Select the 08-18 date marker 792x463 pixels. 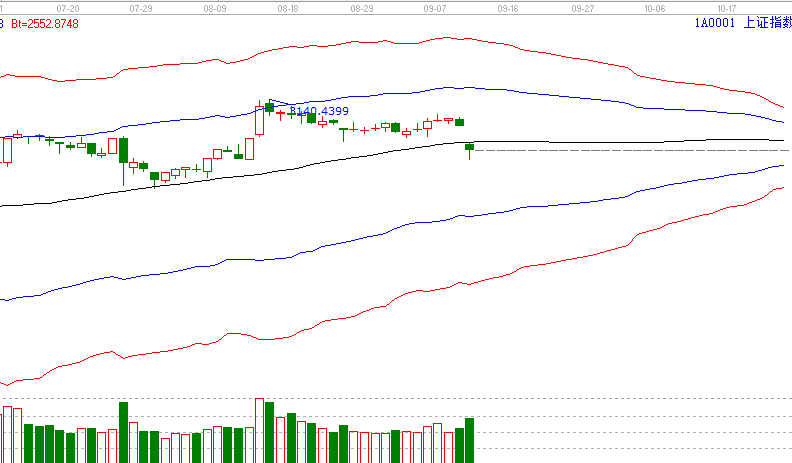pyautogui.click(x=288, y=6)
